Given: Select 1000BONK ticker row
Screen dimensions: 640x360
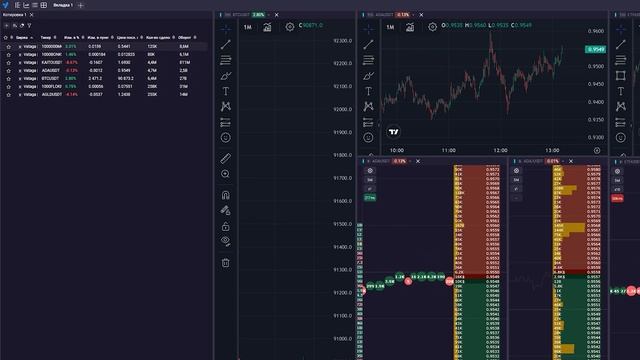Looking at the screenshot, I should (x=51, y=54).
